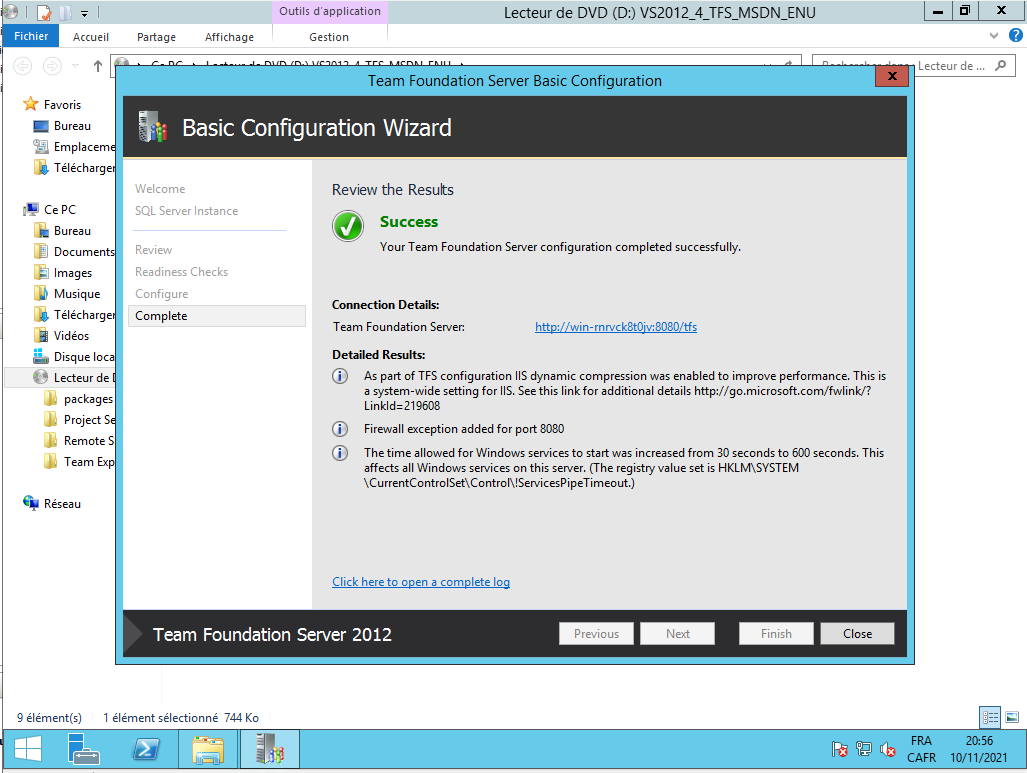Open File Explorer from the taskbar
1027x773 pixels.
(x=208, y=748)
